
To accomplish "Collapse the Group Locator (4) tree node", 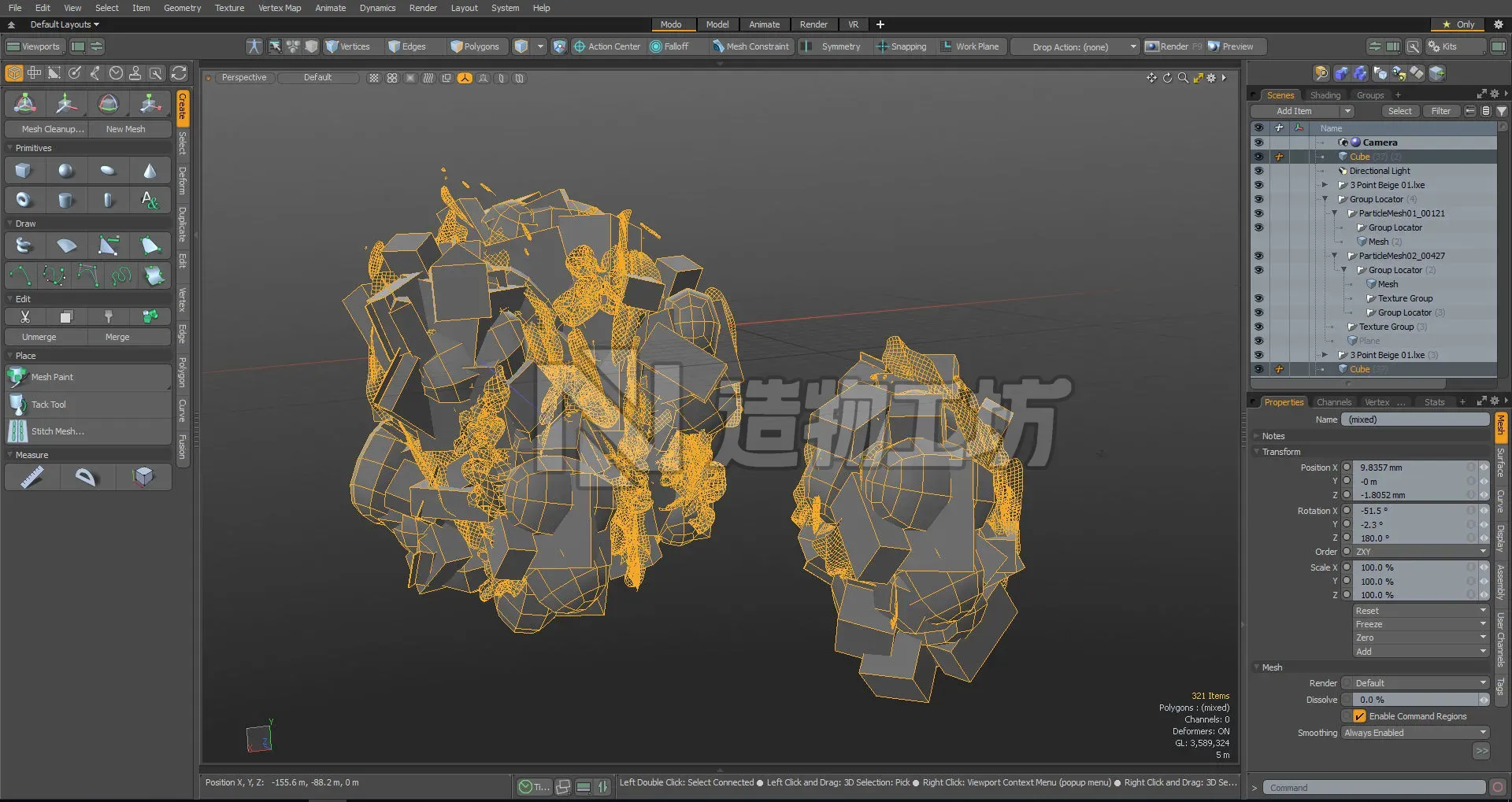I will click(x=1325, y=199).
